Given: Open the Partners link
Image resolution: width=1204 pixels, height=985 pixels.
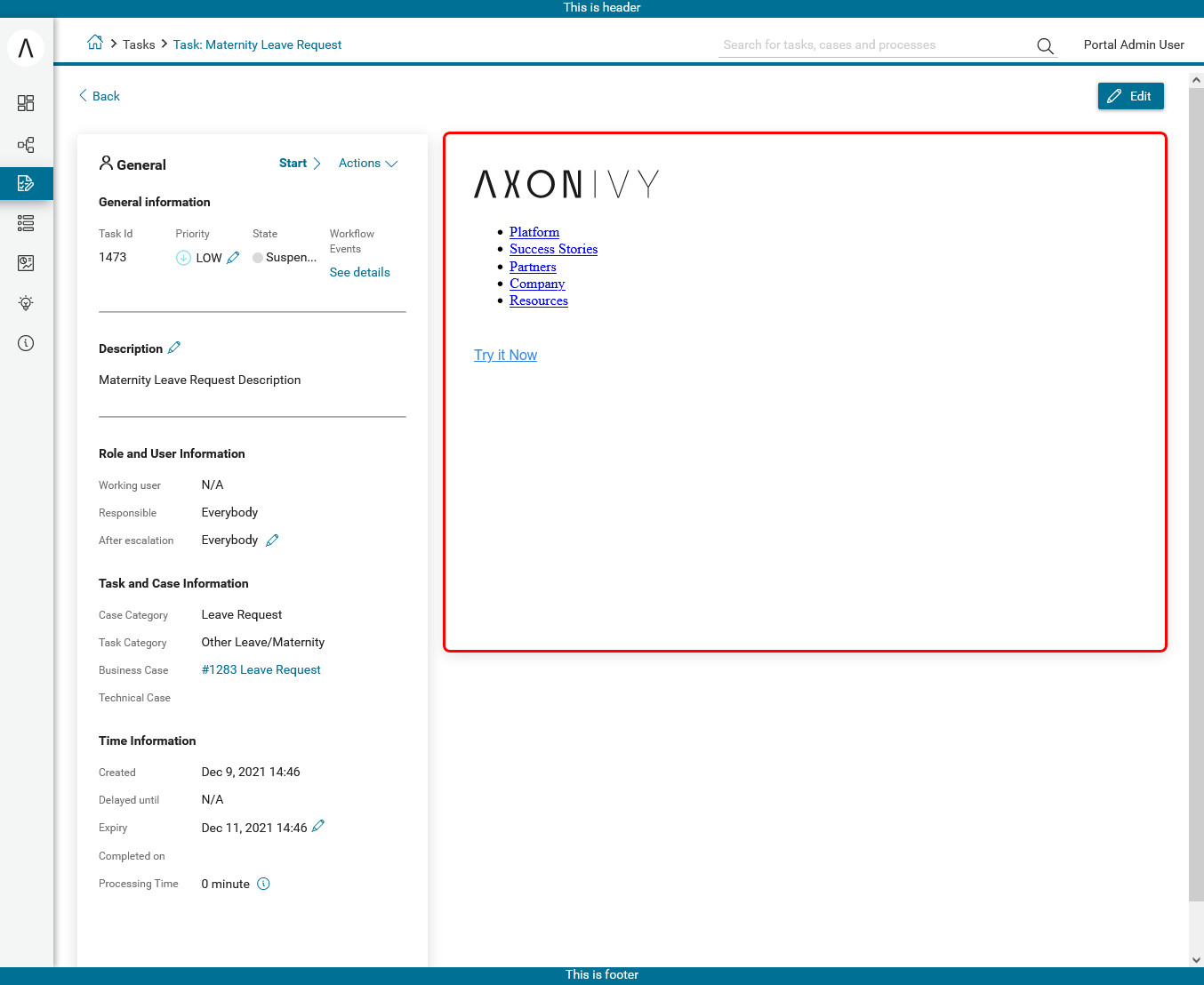Looking at the screenshot, I should pyautogui.click(x=533, y=267).
